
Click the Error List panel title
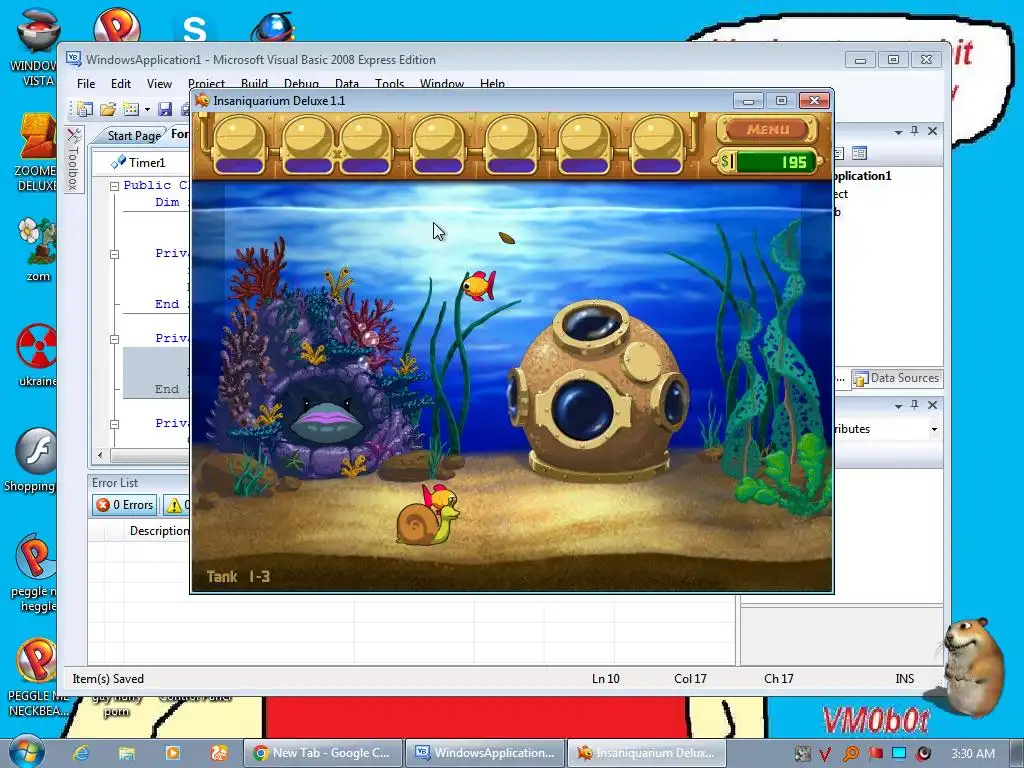[x=115, y=483]
